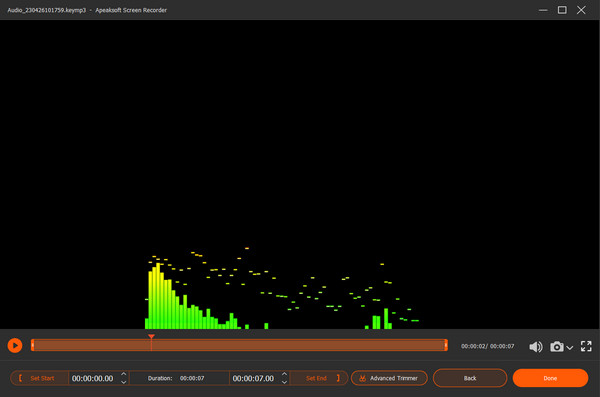Click the Duration 00:00:07 value
Screen dimensions: 600x397
(x=192, y=378)
